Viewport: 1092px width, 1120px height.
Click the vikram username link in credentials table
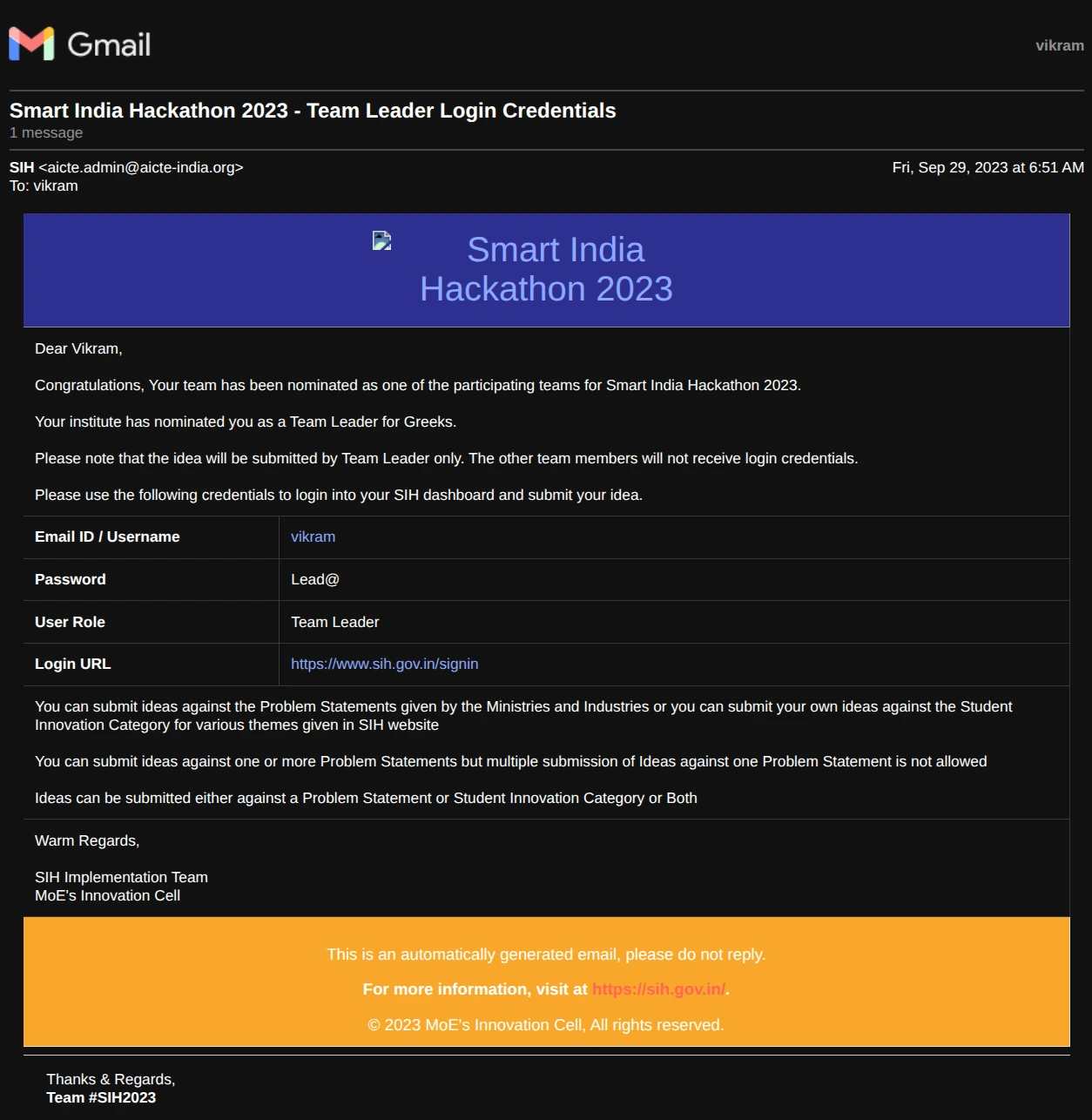click(x=313, y=536)
